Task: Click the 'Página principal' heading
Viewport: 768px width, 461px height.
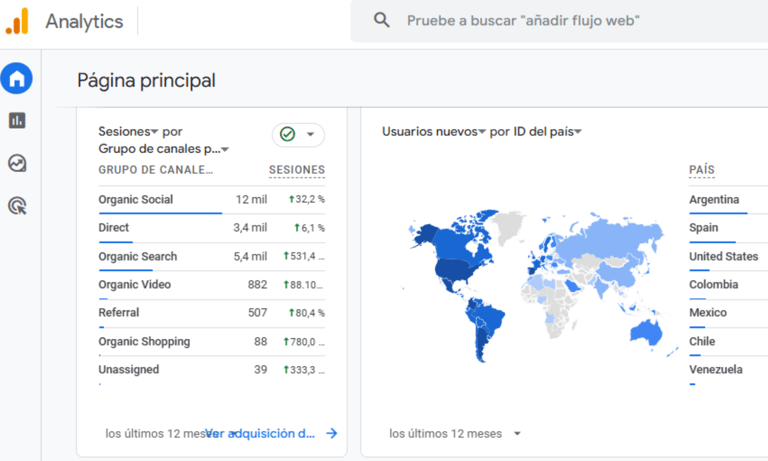Action: (x=146, y=80)
